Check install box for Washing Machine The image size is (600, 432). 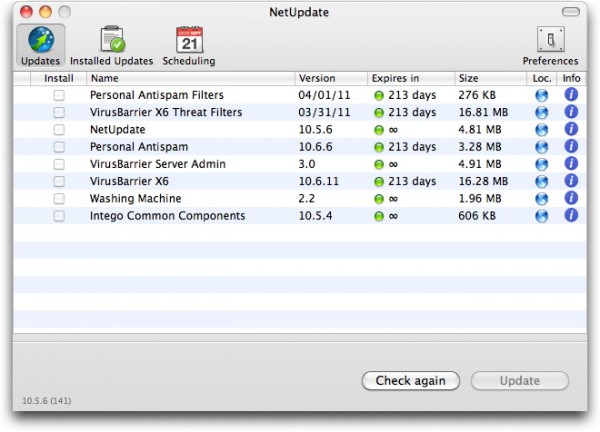point(59,199)
